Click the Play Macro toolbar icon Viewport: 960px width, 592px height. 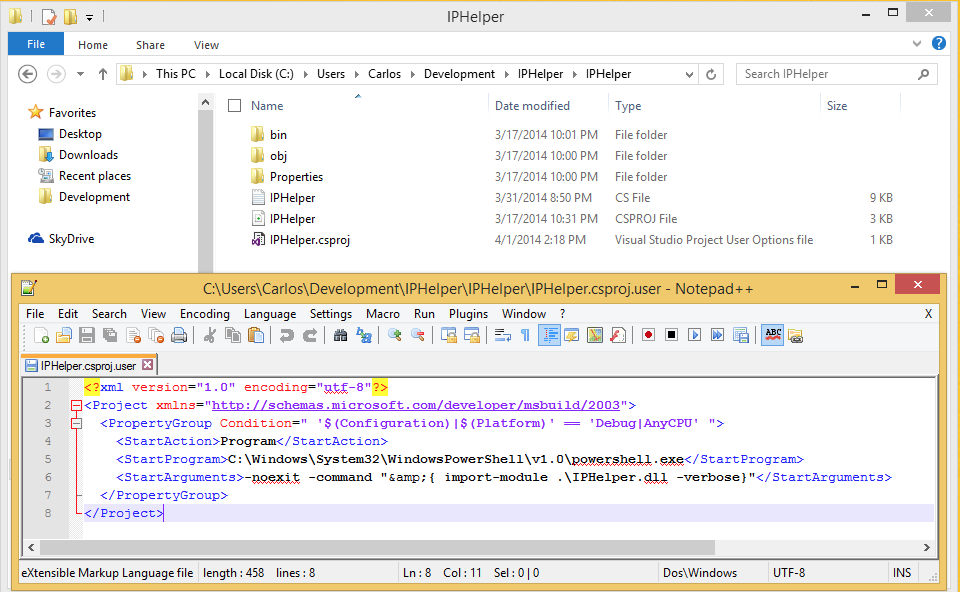click(x=694, y=335)
